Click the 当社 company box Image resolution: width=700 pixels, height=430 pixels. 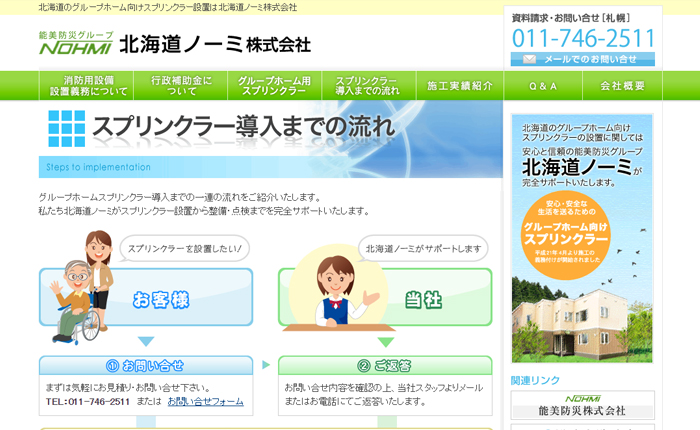point(385,297)
